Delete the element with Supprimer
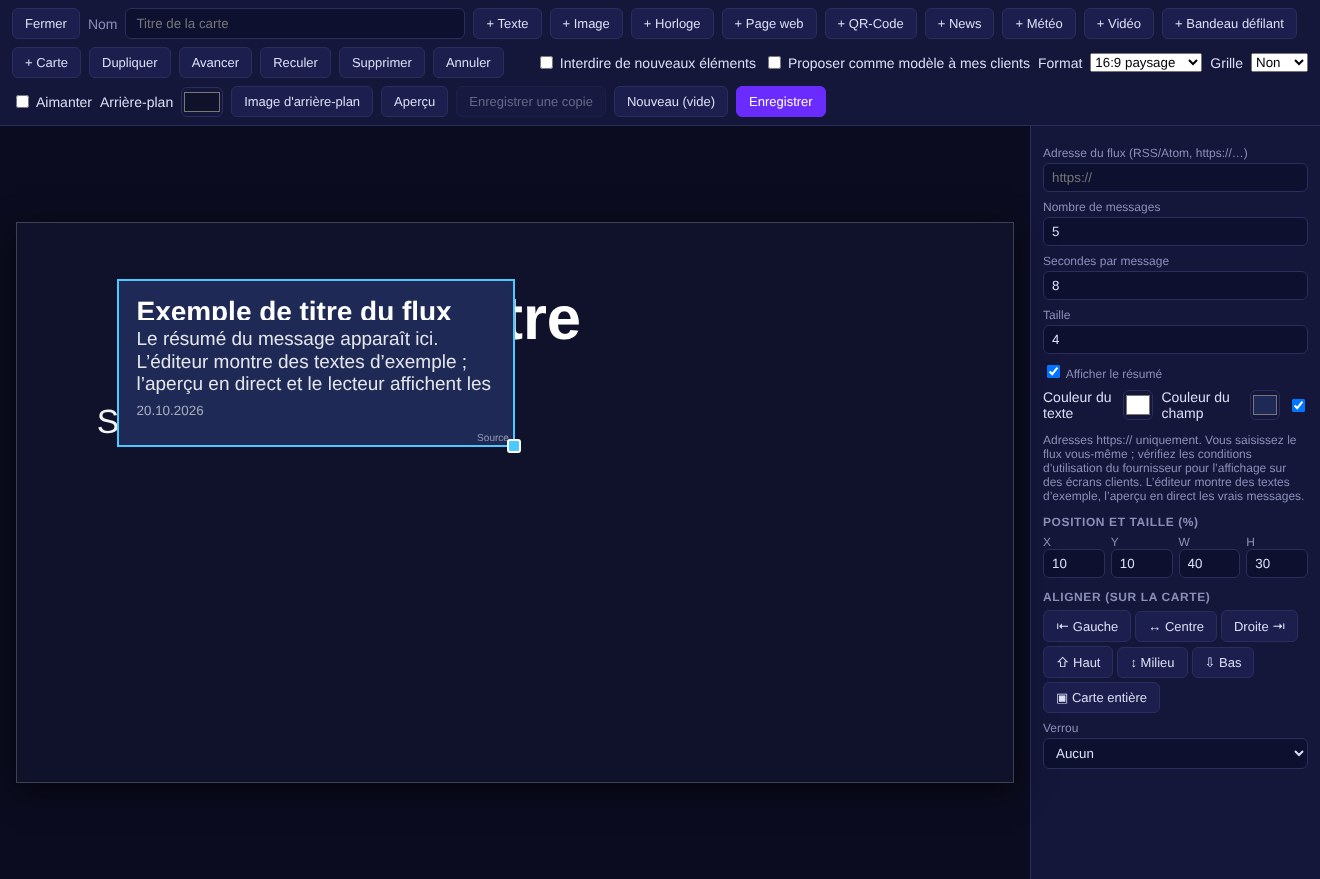 [x=382, y=62]
